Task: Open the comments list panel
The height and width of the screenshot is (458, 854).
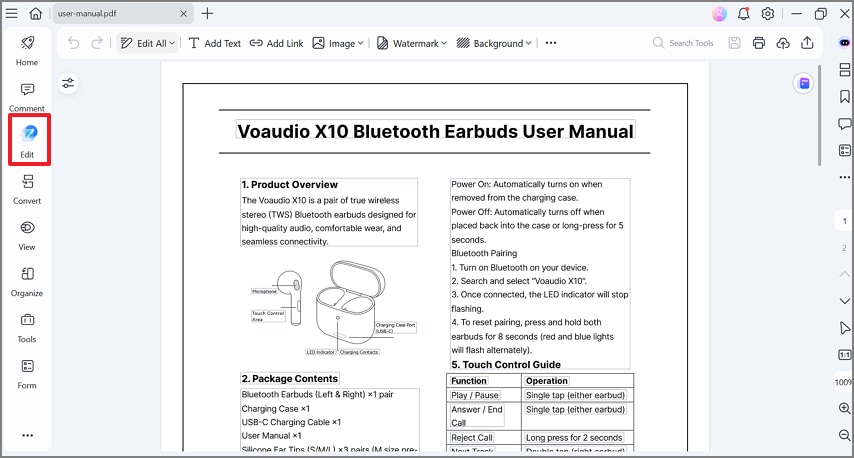Action: pos(845,124)
